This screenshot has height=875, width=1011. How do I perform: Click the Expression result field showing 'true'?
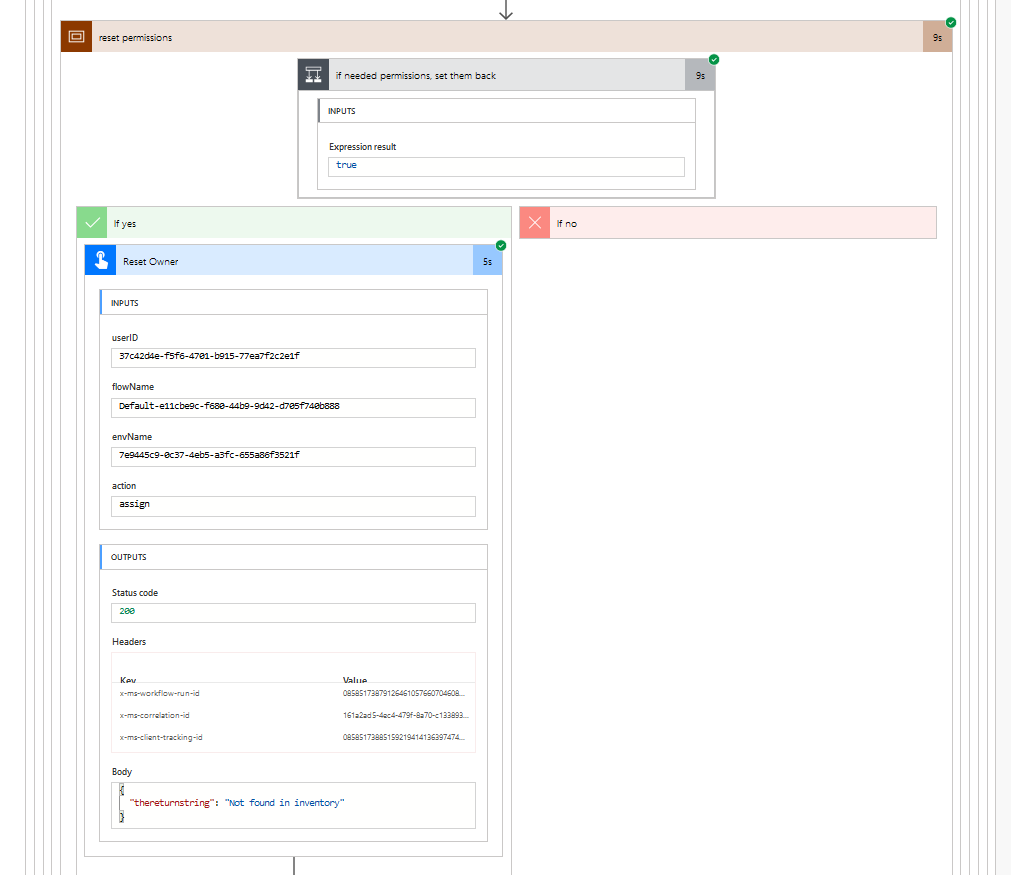click(505, 166)
